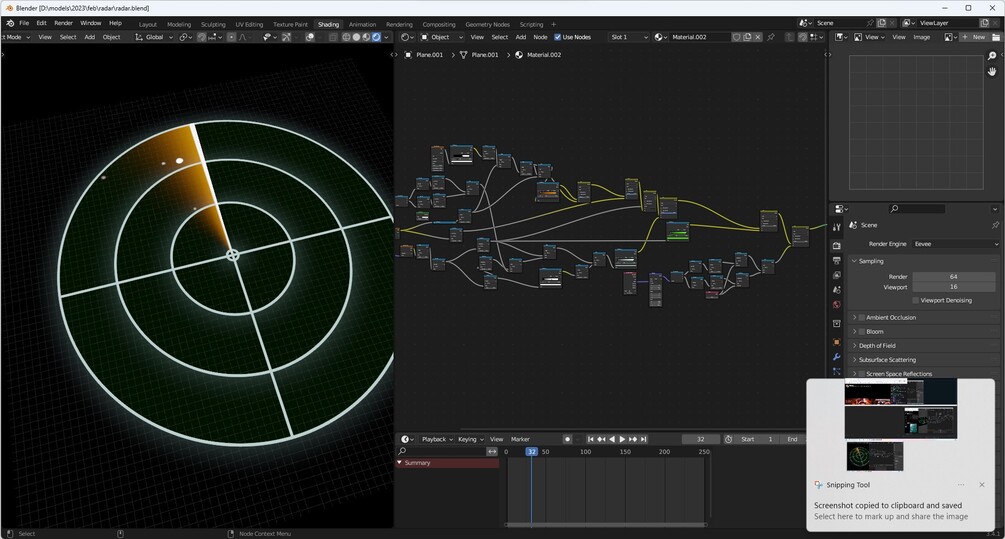
Task: Click the Blender logo menu icon
Action: tap(10, 23)
